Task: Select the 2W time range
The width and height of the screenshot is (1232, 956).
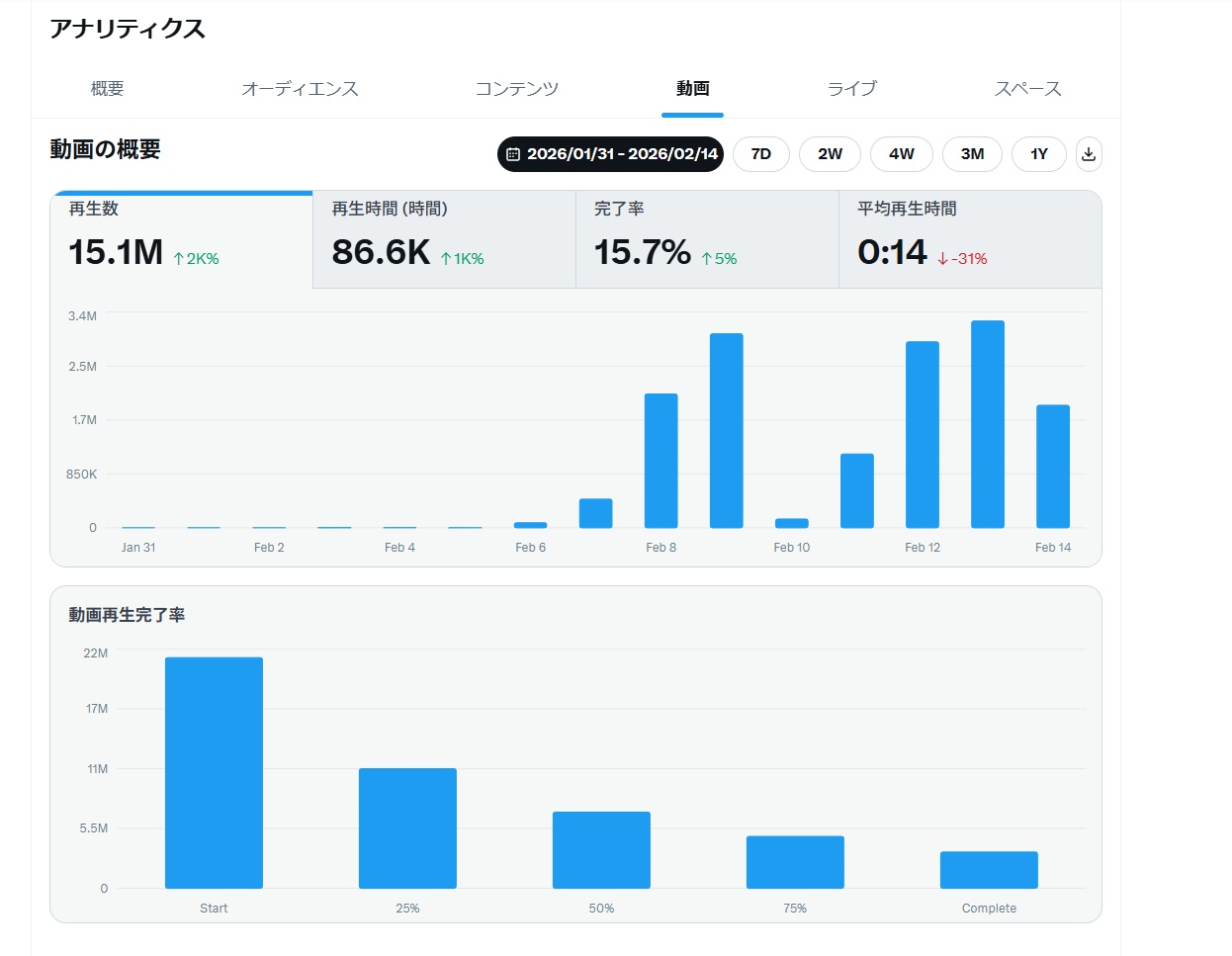Action: [830, 154]
